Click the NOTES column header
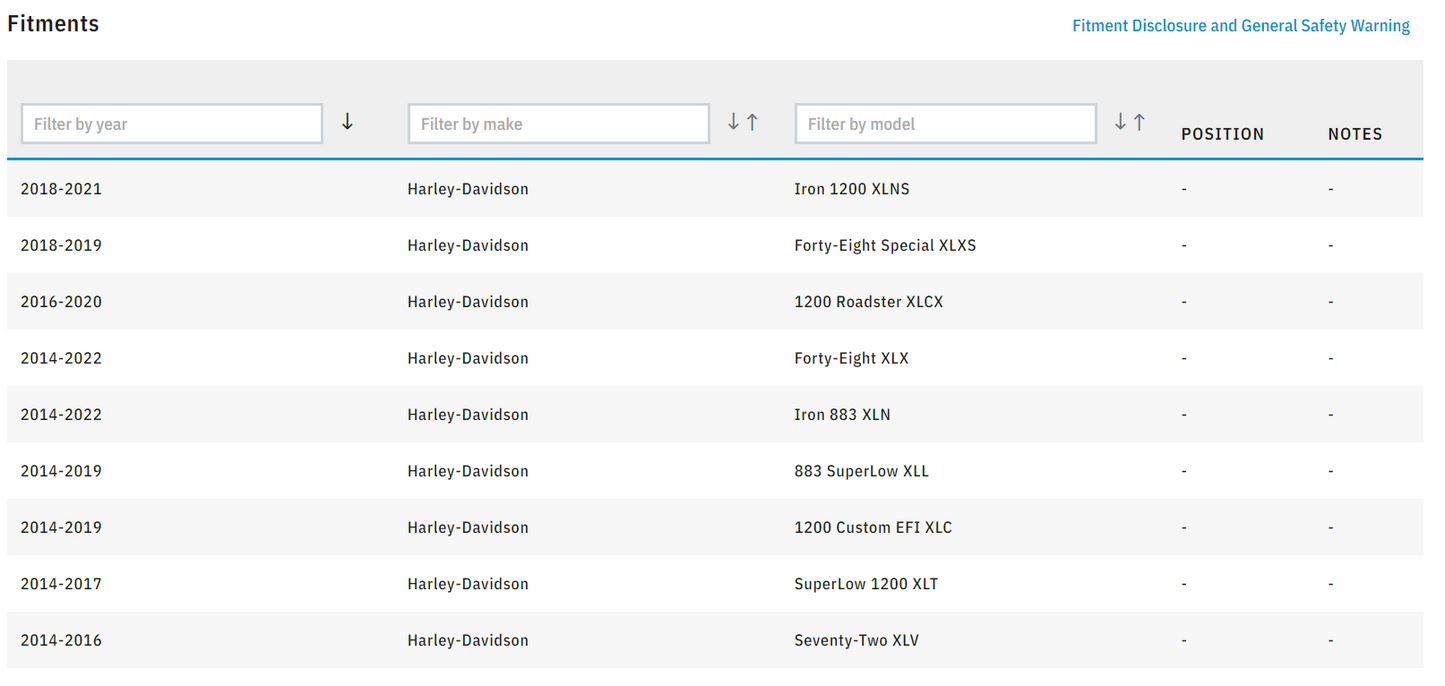 click(x=1355, y=134)
